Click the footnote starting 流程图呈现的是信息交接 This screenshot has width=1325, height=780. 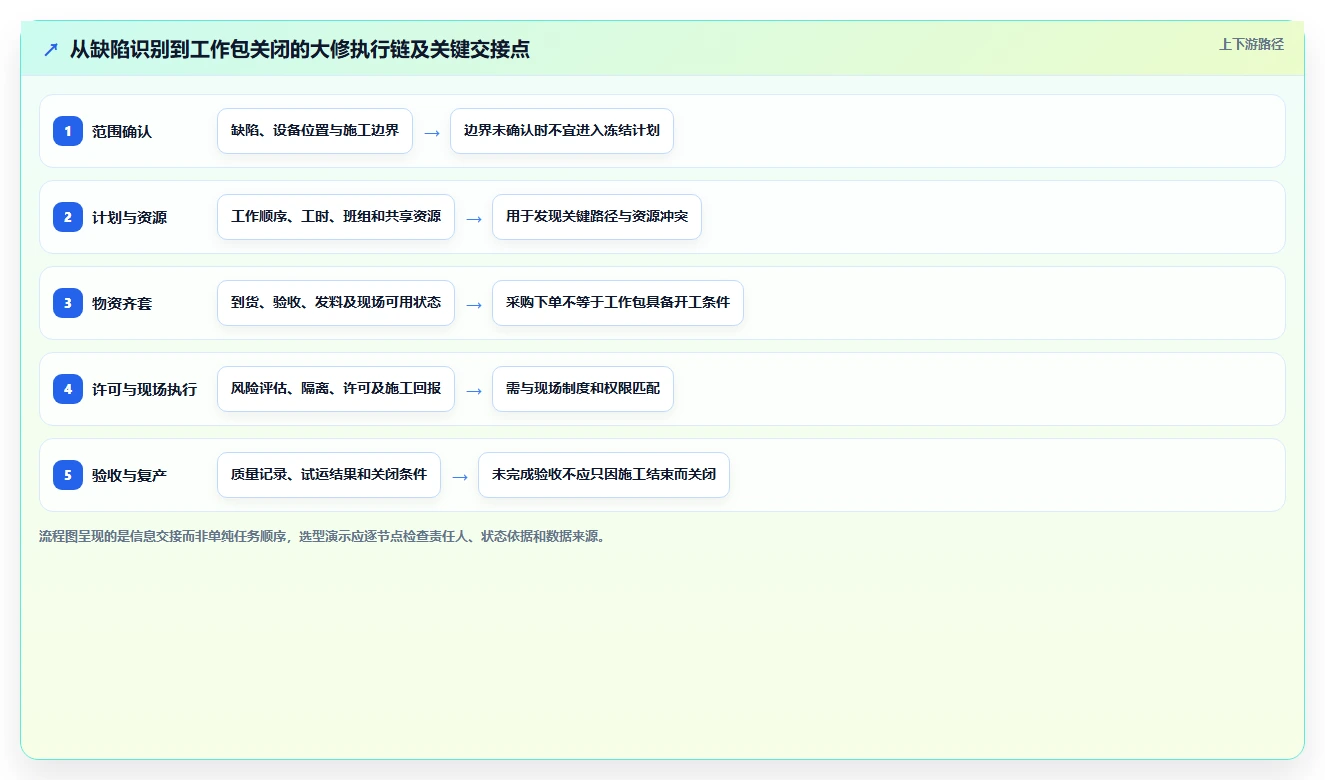click(x=325, y=536)
